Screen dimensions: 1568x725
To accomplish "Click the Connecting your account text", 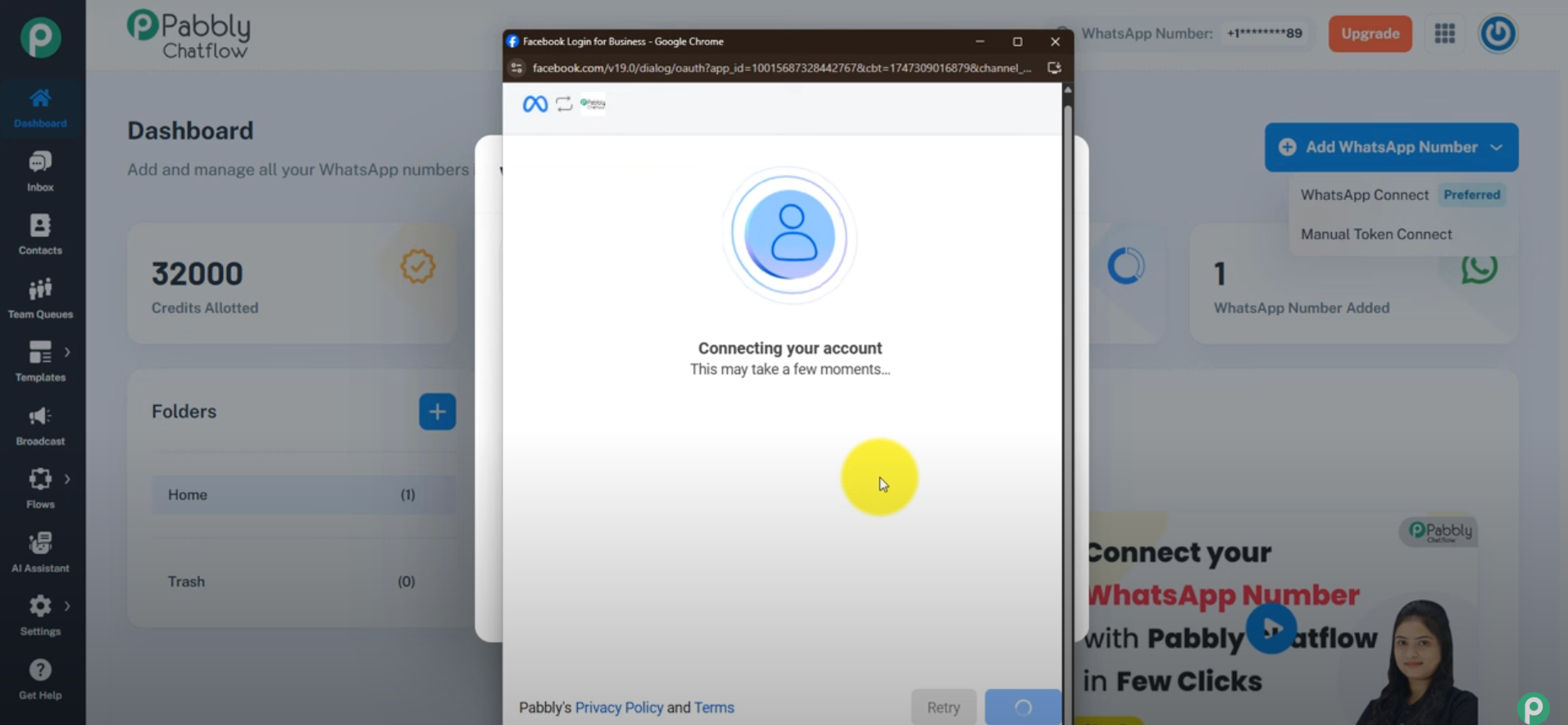I will click(790, 349).
